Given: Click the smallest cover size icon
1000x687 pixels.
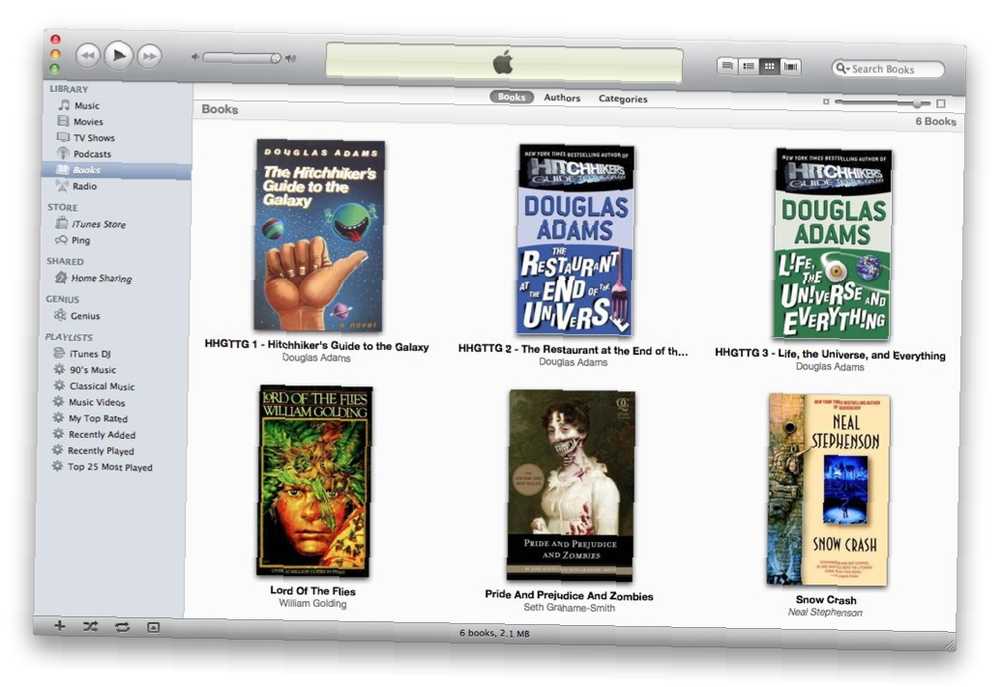Looking at the screenshot, I should tap(826, 101).
